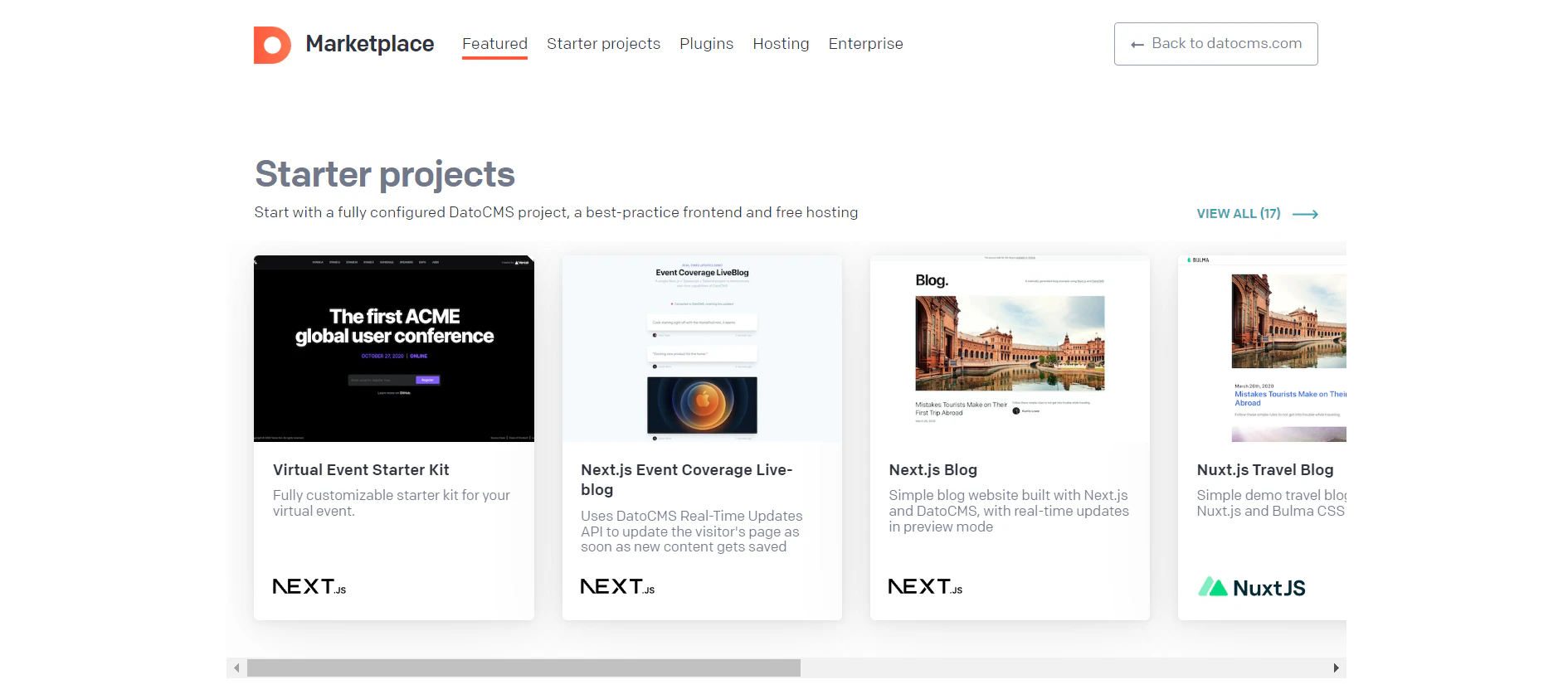The width and height of the screenshot is (1568, 699).
Task: Open the Marketplace home title link
Action: click(x=370, y=44)
